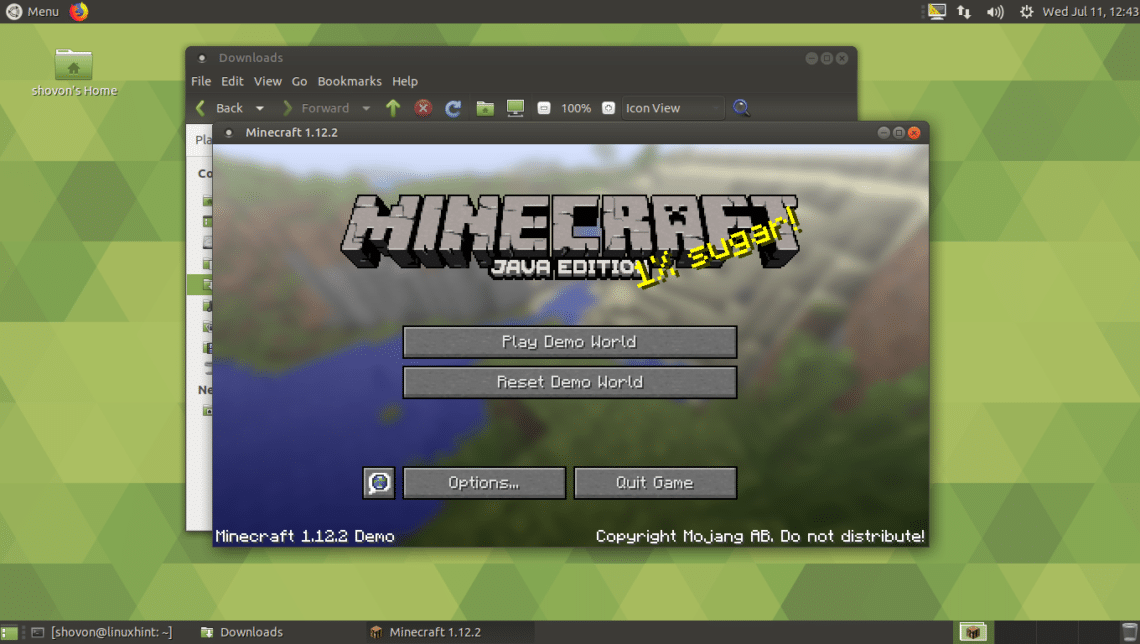Viewport: 1140px width, 644px height.
Task: Open Bookmarks menu in Downloads window
Action: click(349, 81)
